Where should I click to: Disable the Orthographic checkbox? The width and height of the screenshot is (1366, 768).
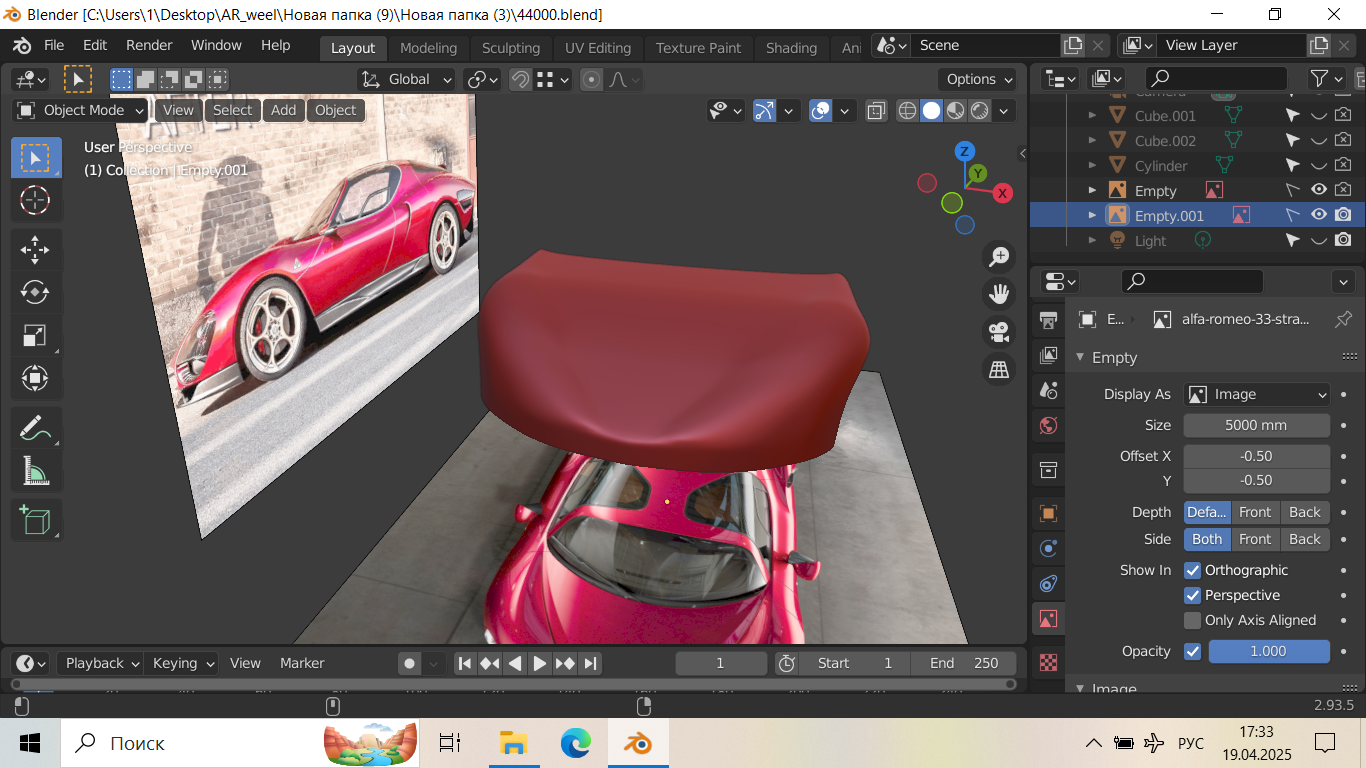tap(1192, 570)
